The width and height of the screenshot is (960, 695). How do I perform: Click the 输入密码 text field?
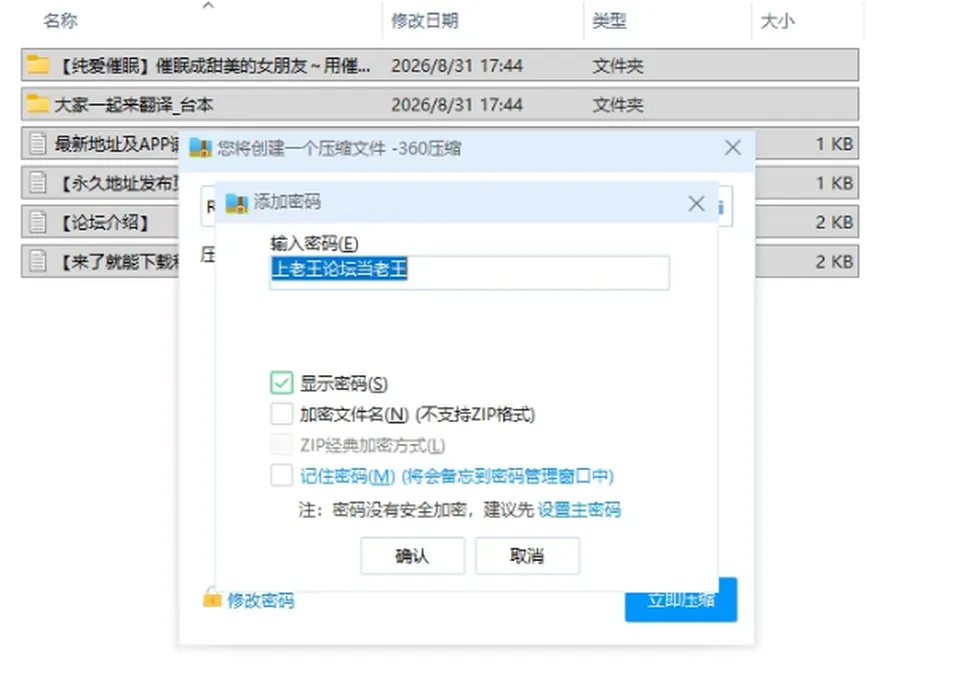(x=470, y=272)
